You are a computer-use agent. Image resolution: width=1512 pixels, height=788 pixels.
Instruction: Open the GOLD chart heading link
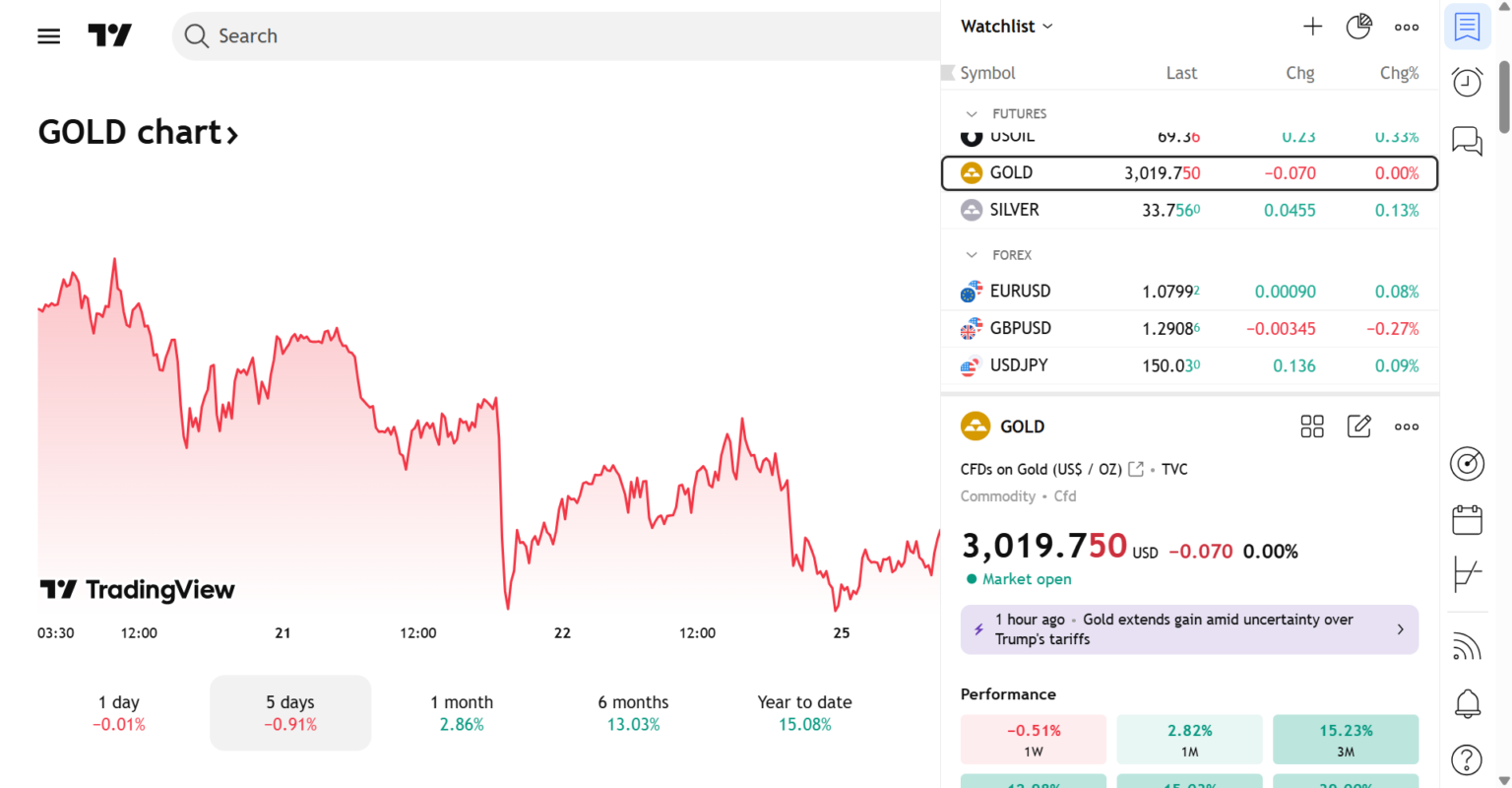click(138, 132)
